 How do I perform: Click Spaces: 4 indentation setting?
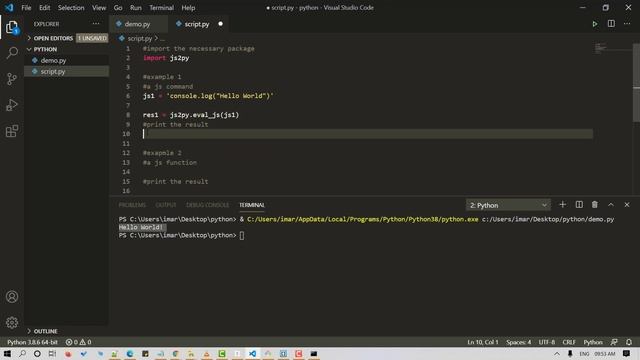[x=518, y=342]
